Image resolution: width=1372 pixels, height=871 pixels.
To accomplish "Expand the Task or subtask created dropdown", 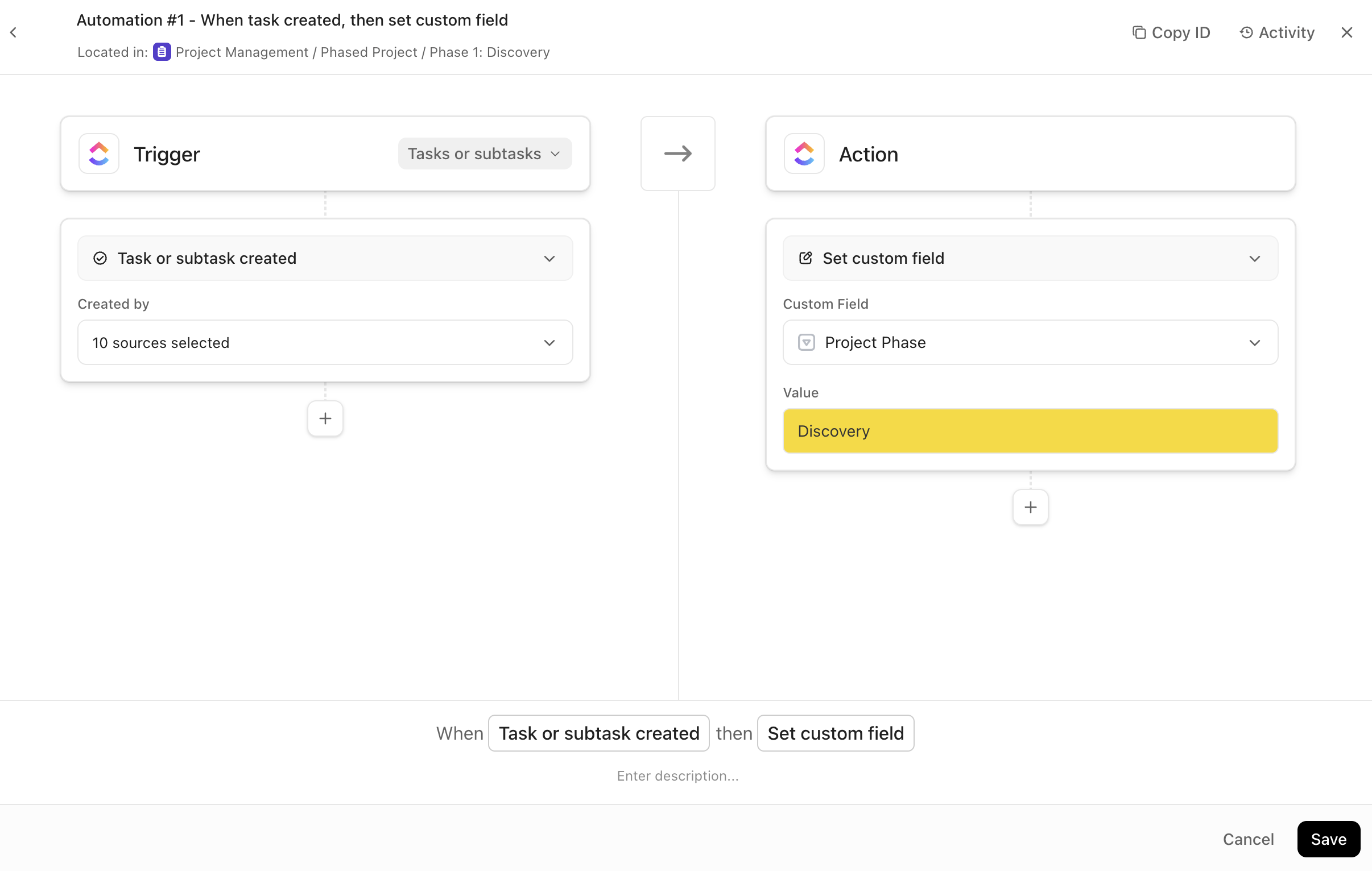I will [x=549, y=258].
